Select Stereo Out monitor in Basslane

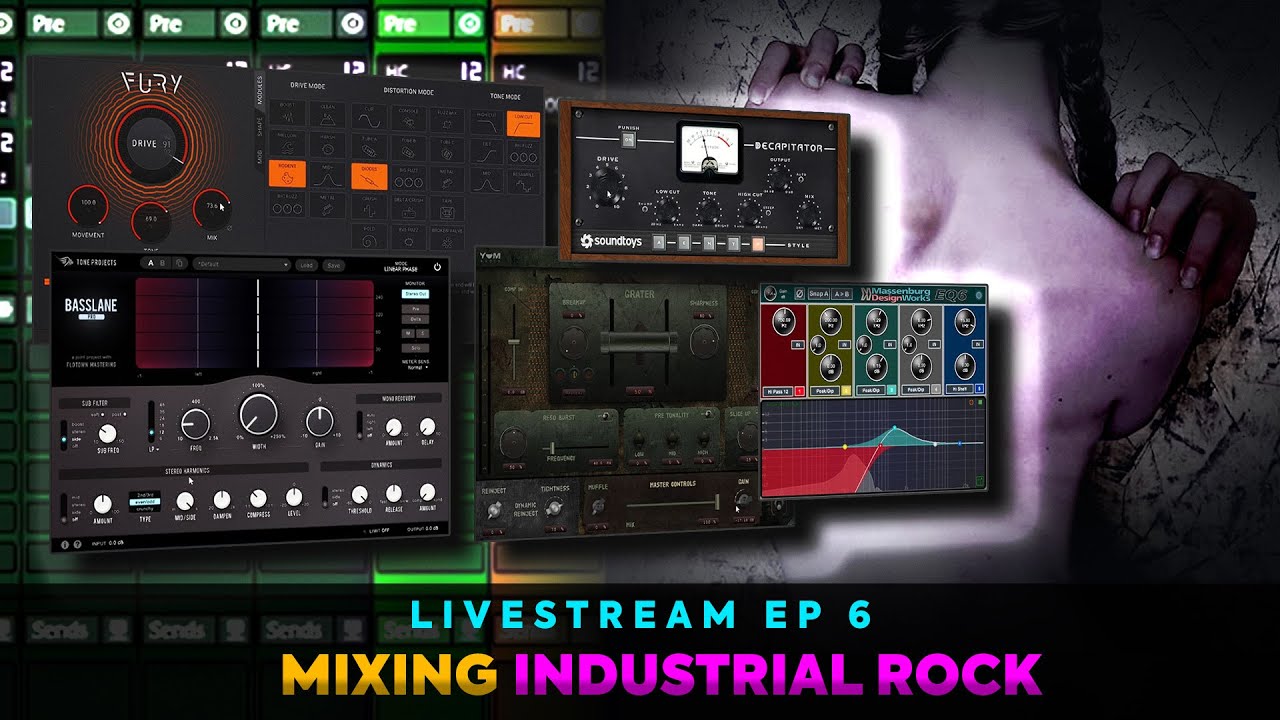click(415, 294)
